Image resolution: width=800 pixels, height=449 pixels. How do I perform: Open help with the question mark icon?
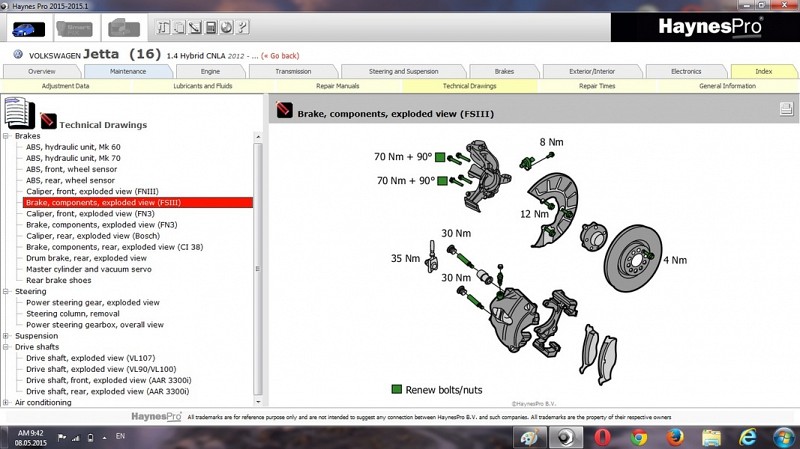[x=242, y=27]
